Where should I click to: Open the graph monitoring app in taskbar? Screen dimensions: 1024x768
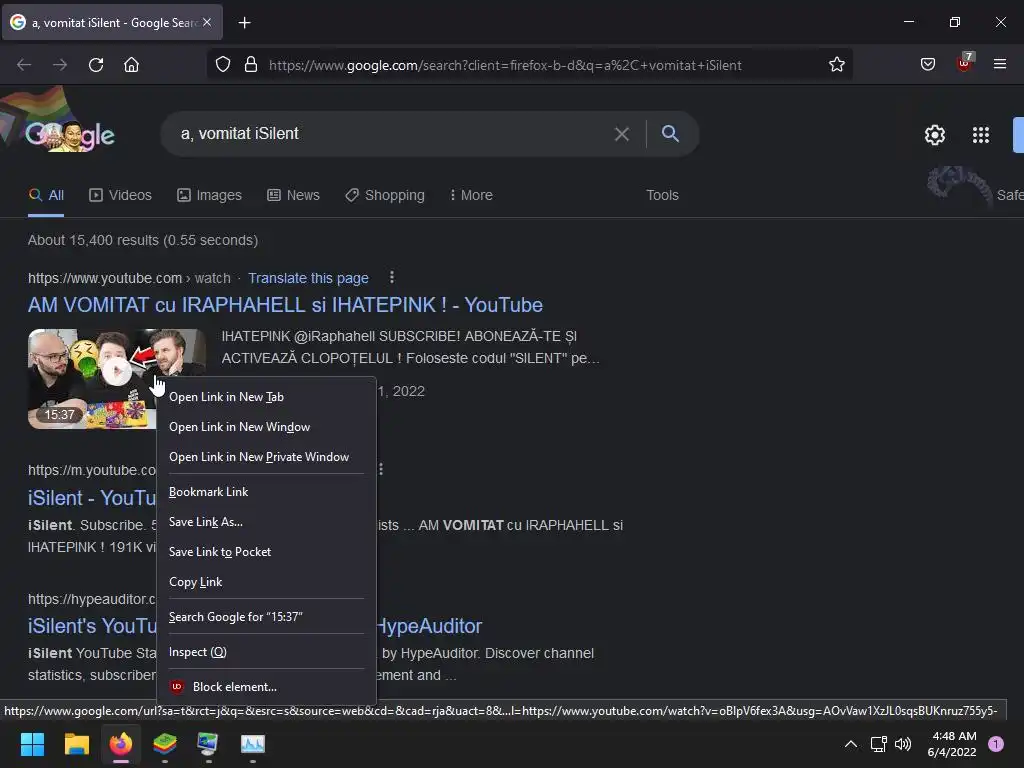point(253,744)
